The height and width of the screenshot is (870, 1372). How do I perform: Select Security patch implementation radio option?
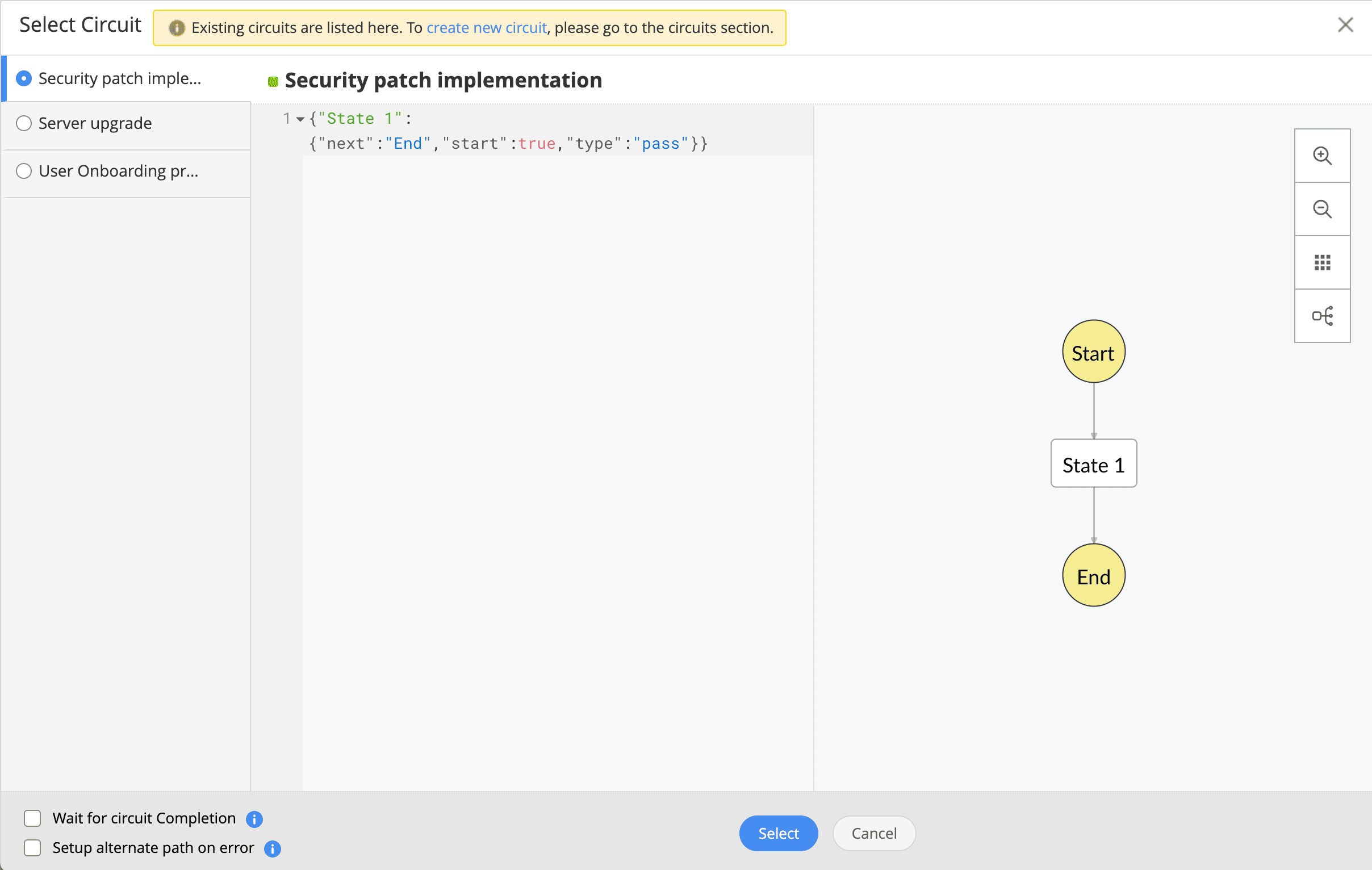24,78
